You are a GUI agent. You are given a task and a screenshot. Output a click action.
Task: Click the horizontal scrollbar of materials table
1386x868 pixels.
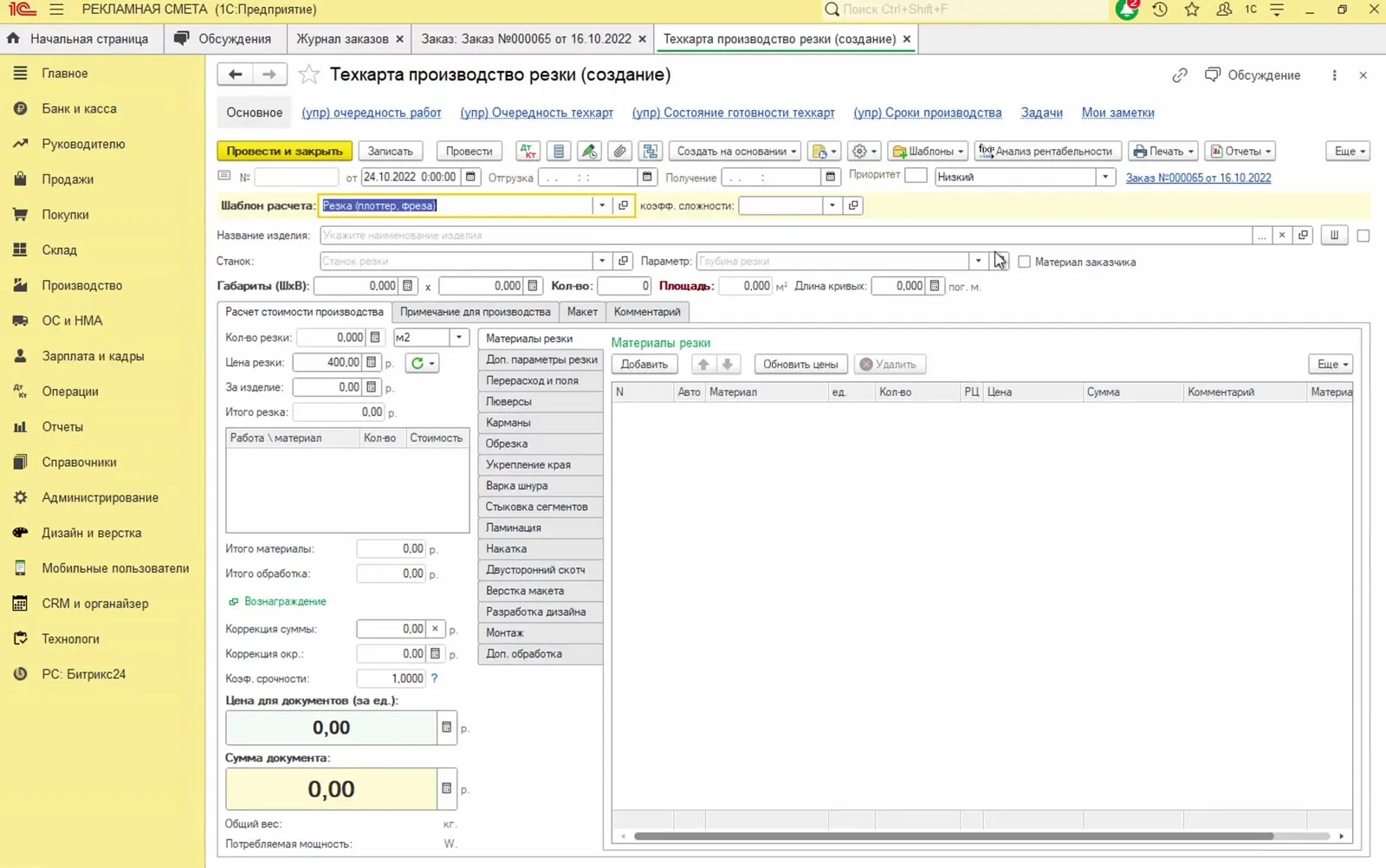pos(953,836)
